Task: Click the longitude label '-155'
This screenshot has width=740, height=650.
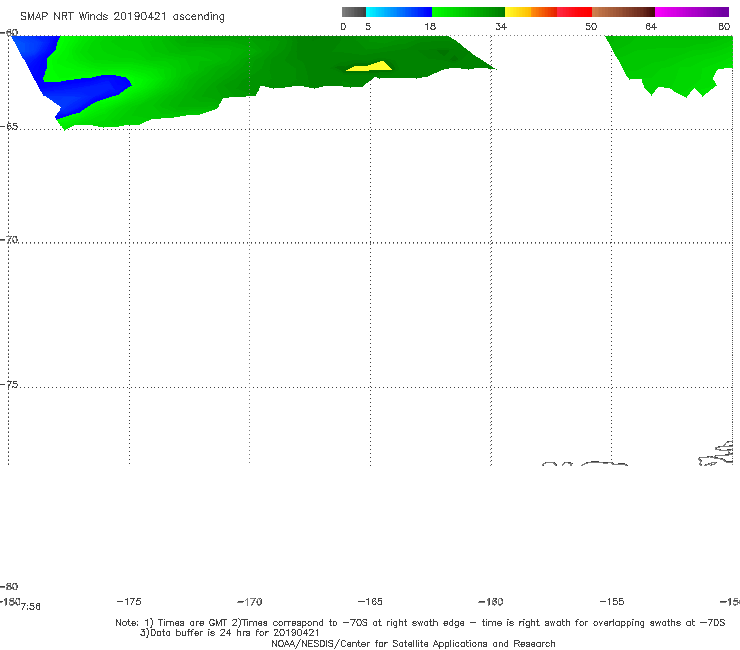Action: click(x=612, y=601)
